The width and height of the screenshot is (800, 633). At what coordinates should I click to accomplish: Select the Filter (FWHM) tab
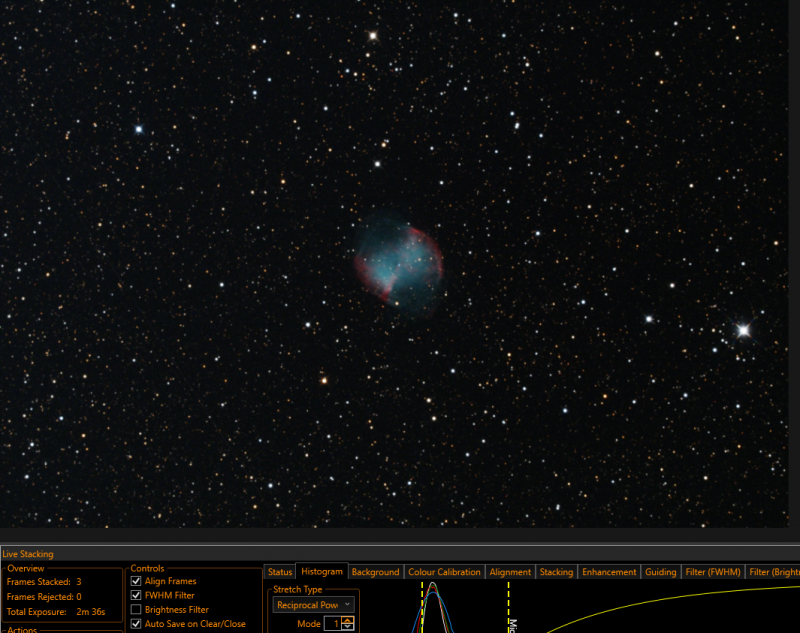tap(713, 572)
